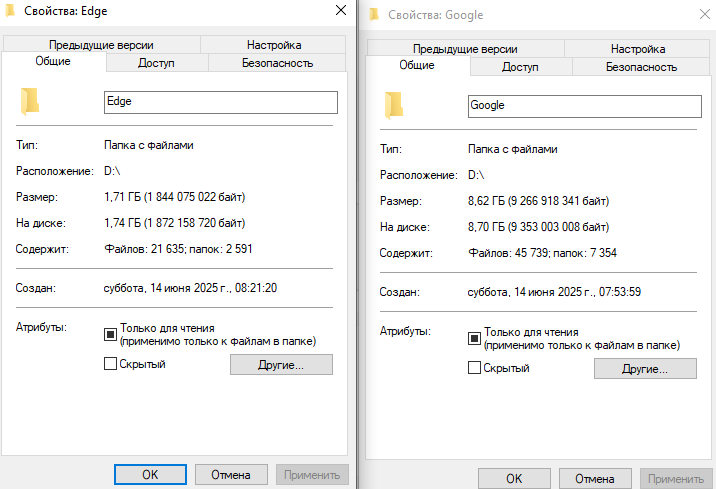Select the Настройка tab in Google properties
Viewport: 716px width, 489px height.
[x=638, y=49]
